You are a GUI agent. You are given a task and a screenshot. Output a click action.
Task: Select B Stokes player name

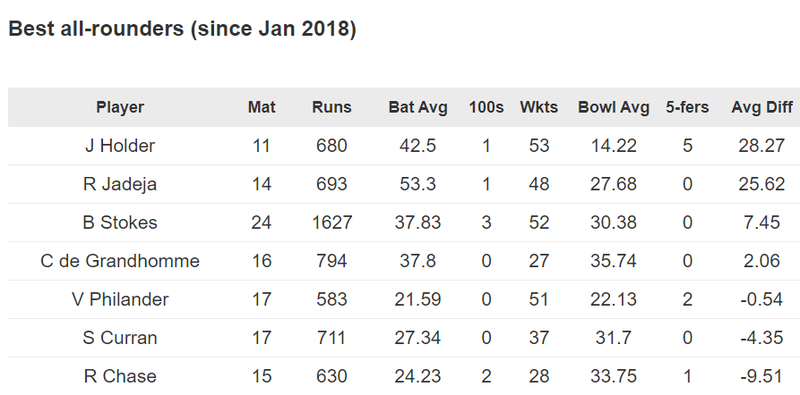point(120,223)
